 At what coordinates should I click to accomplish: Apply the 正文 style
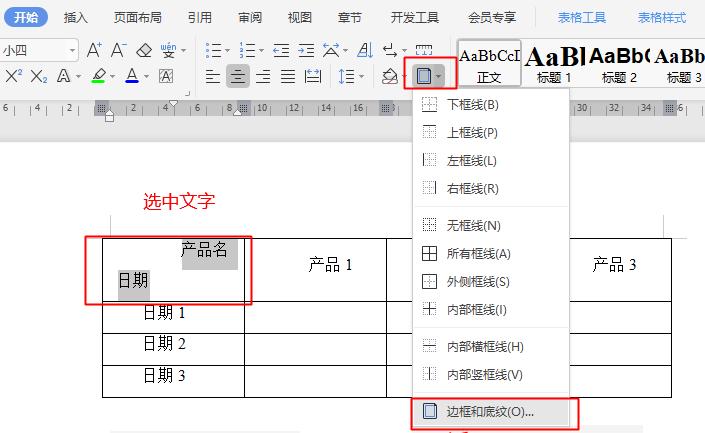pyautogui.click(x=489, y=63)
